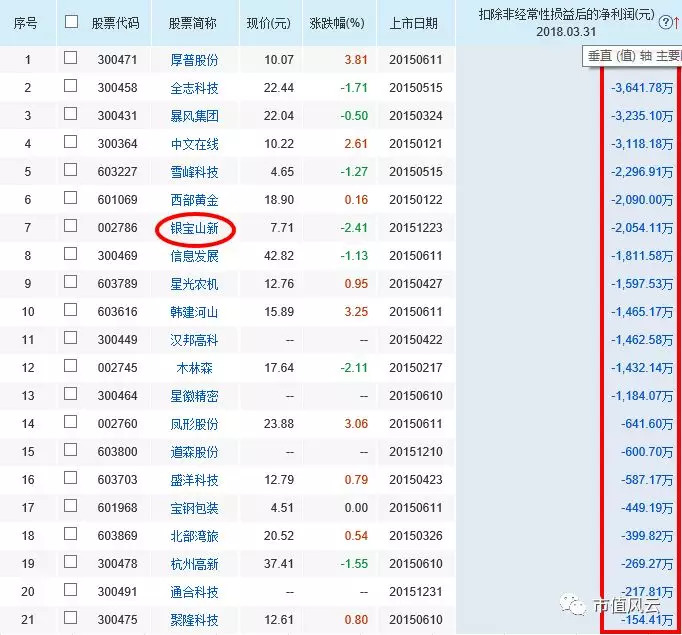Viewport: 682px width, 635px height.
Task: Click the -3,235.10万 net profit value
Action: tap(642, 116)
